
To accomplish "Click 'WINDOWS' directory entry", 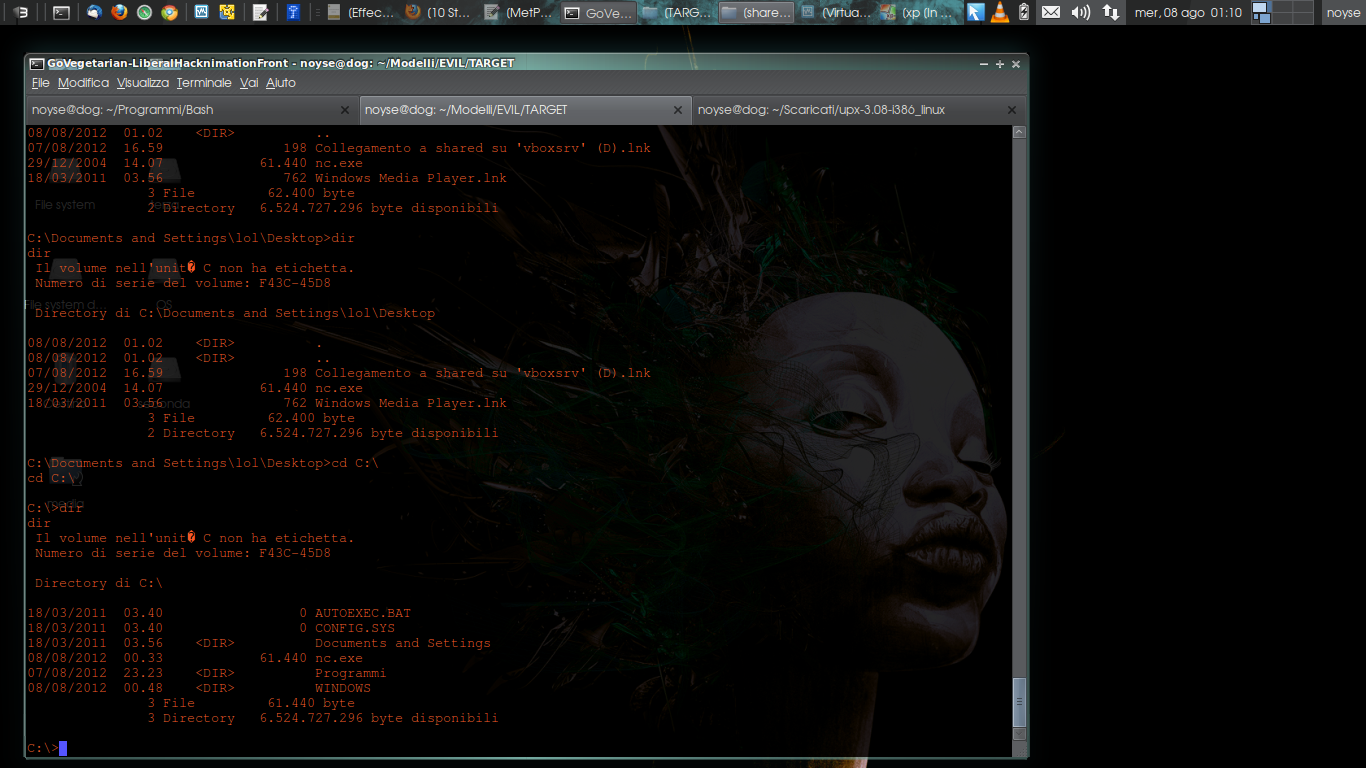I will pyautogui.click(x=343, y=688).
